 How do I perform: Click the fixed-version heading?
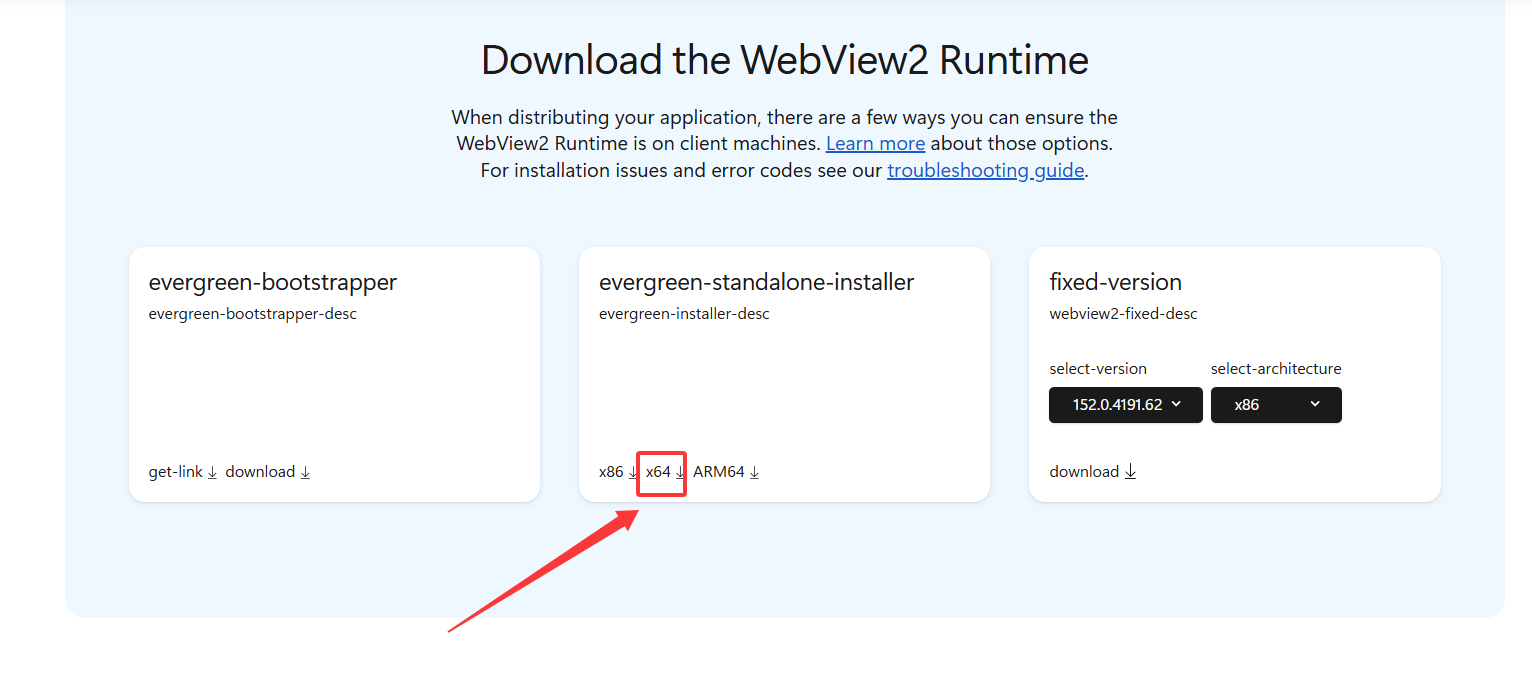(1115, 282)
